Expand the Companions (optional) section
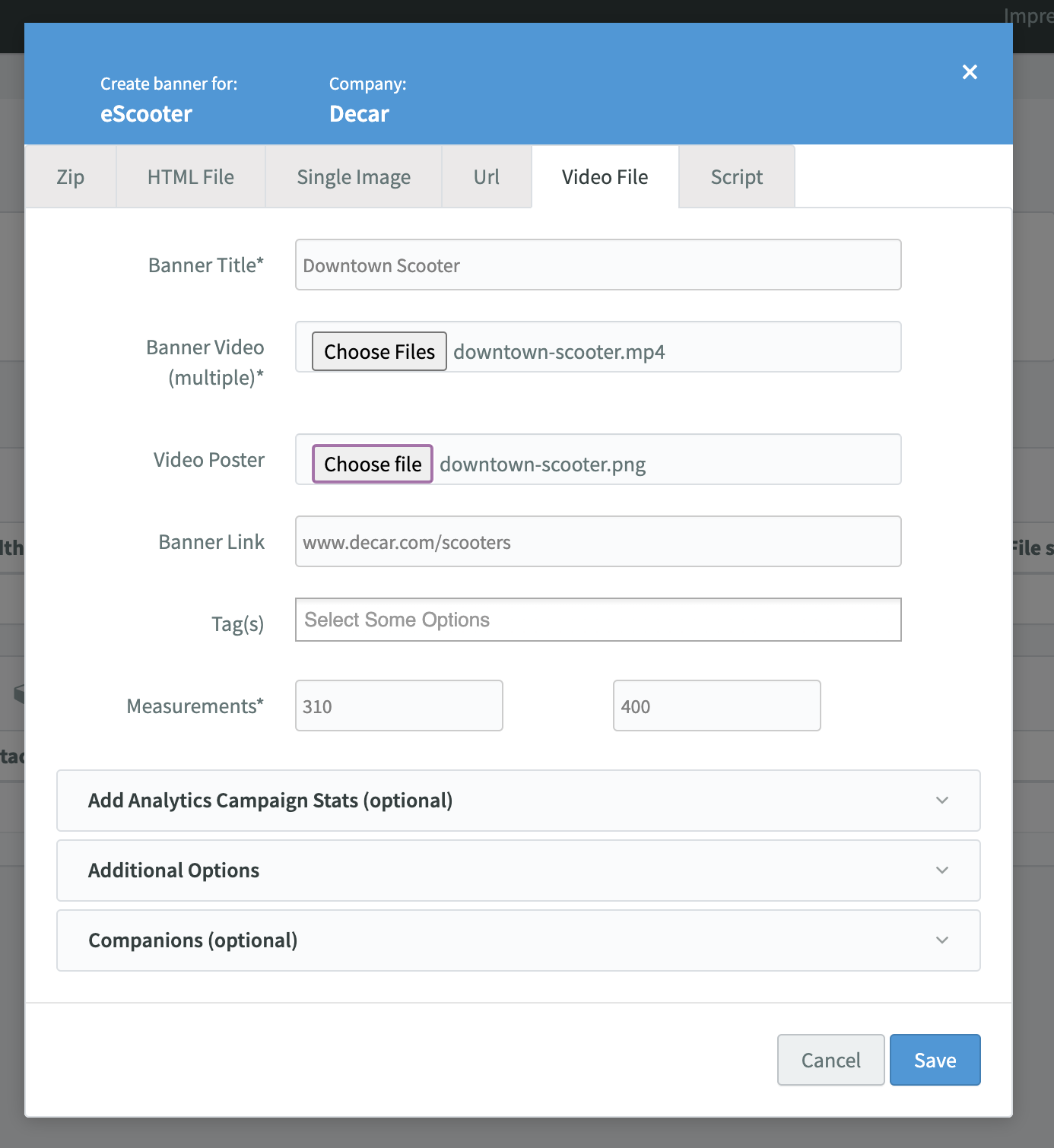The image size is (1054, 1148). [517, 940]
